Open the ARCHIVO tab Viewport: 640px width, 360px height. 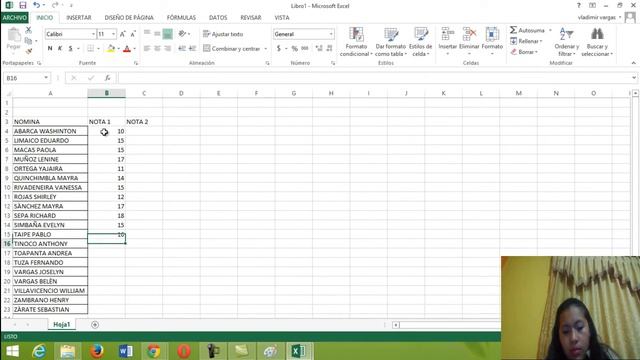click(14, 18)
